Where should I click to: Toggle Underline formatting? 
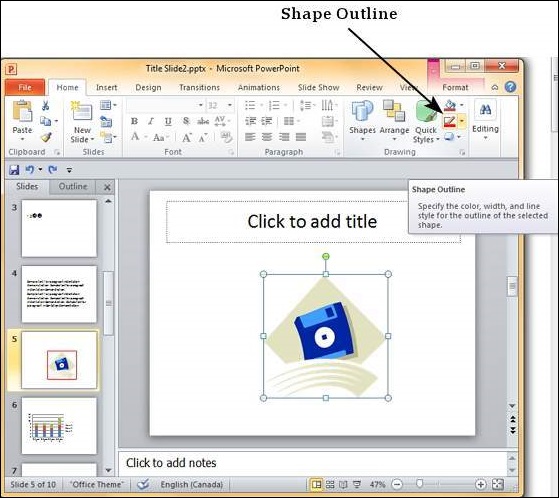(168, 121)
